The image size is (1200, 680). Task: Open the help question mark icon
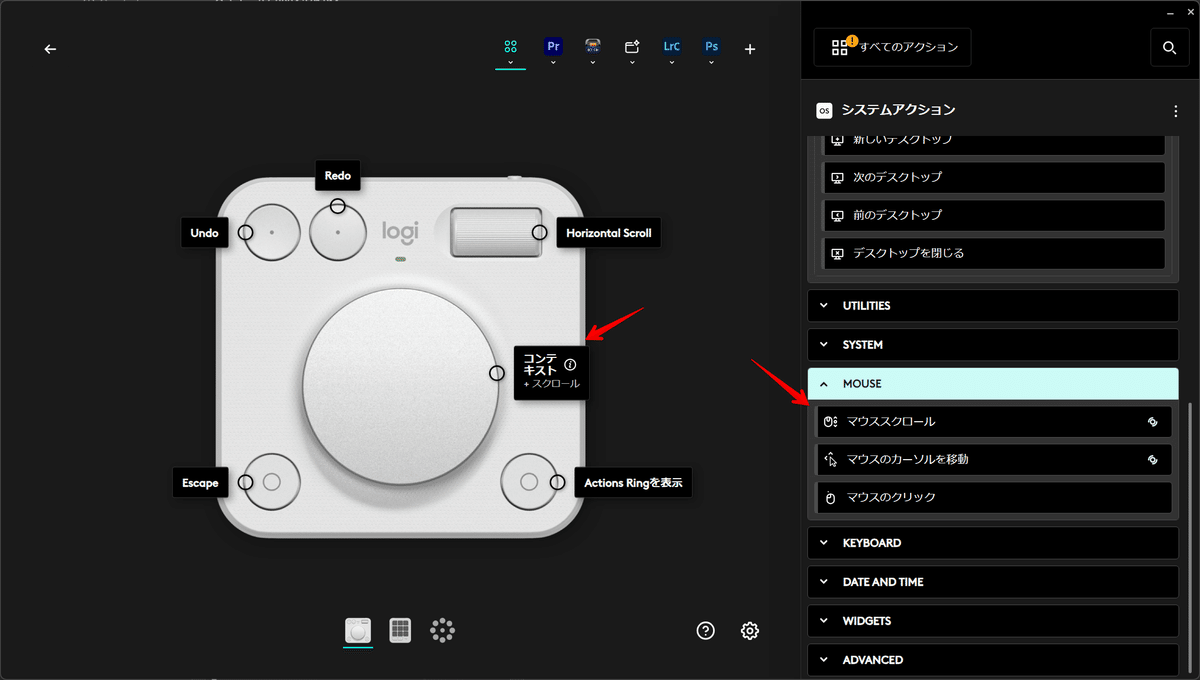pos(706,630)
